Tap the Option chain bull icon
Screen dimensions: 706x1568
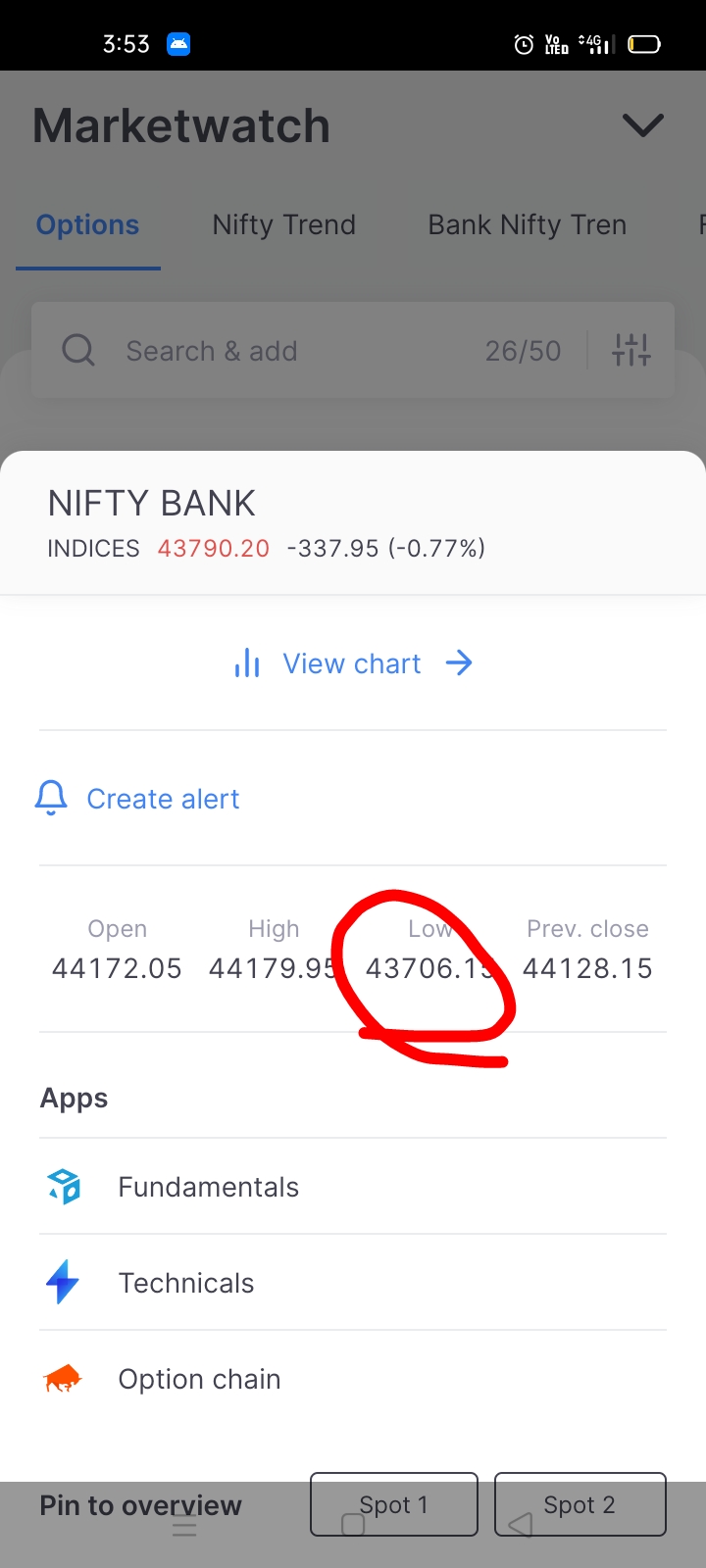tap(63, 1380)
